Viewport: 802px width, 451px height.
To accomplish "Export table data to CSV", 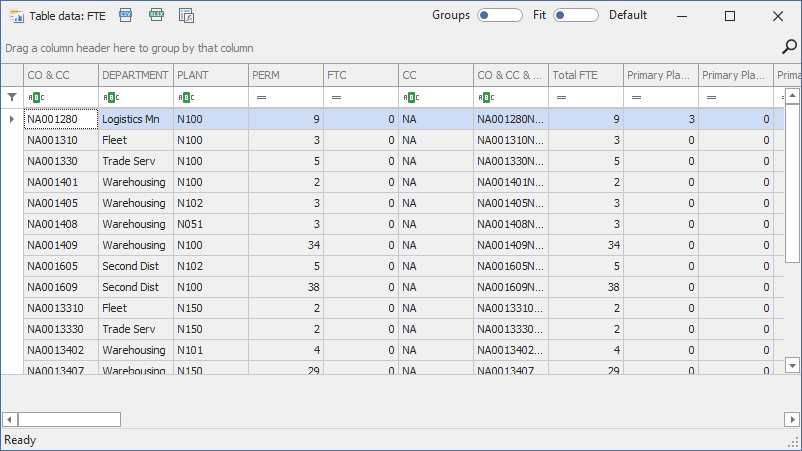I will 125,15.
